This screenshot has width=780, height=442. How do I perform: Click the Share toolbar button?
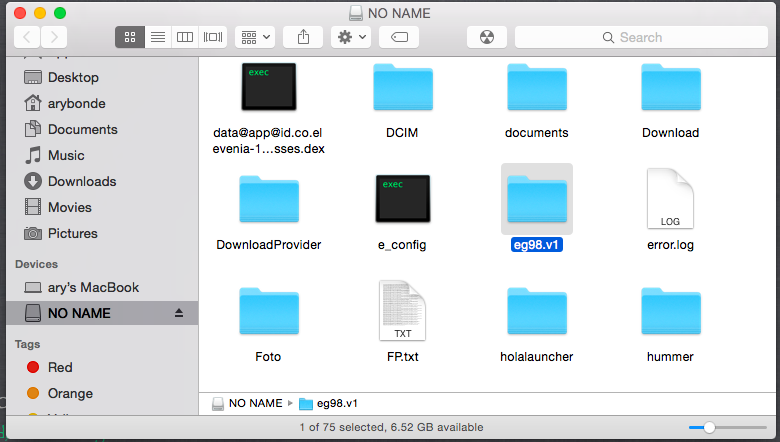[303, 37]
